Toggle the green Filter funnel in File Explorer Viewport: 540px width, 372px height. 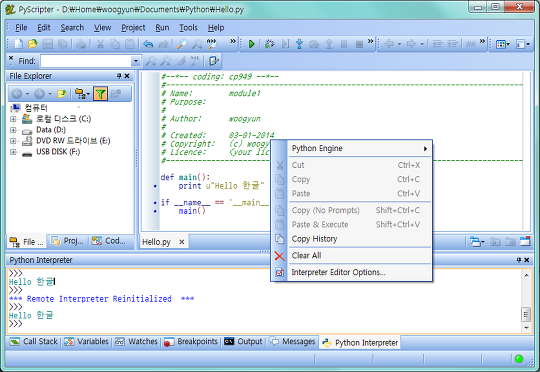[100, 94]
